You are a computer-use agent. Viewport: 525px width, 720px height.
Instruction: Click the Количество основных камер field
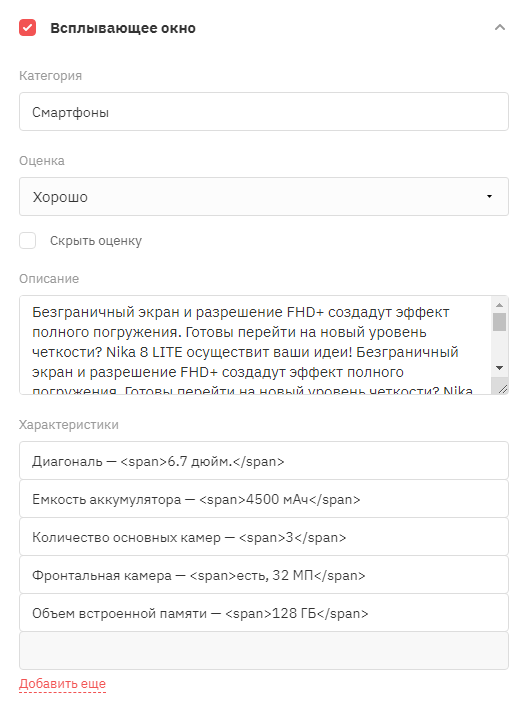pos(264,537)
